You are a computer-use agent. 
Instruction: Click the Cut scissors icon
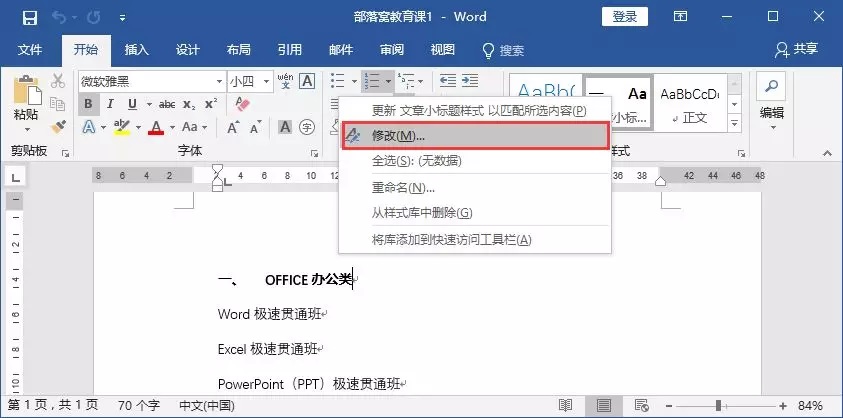[58, 81]
